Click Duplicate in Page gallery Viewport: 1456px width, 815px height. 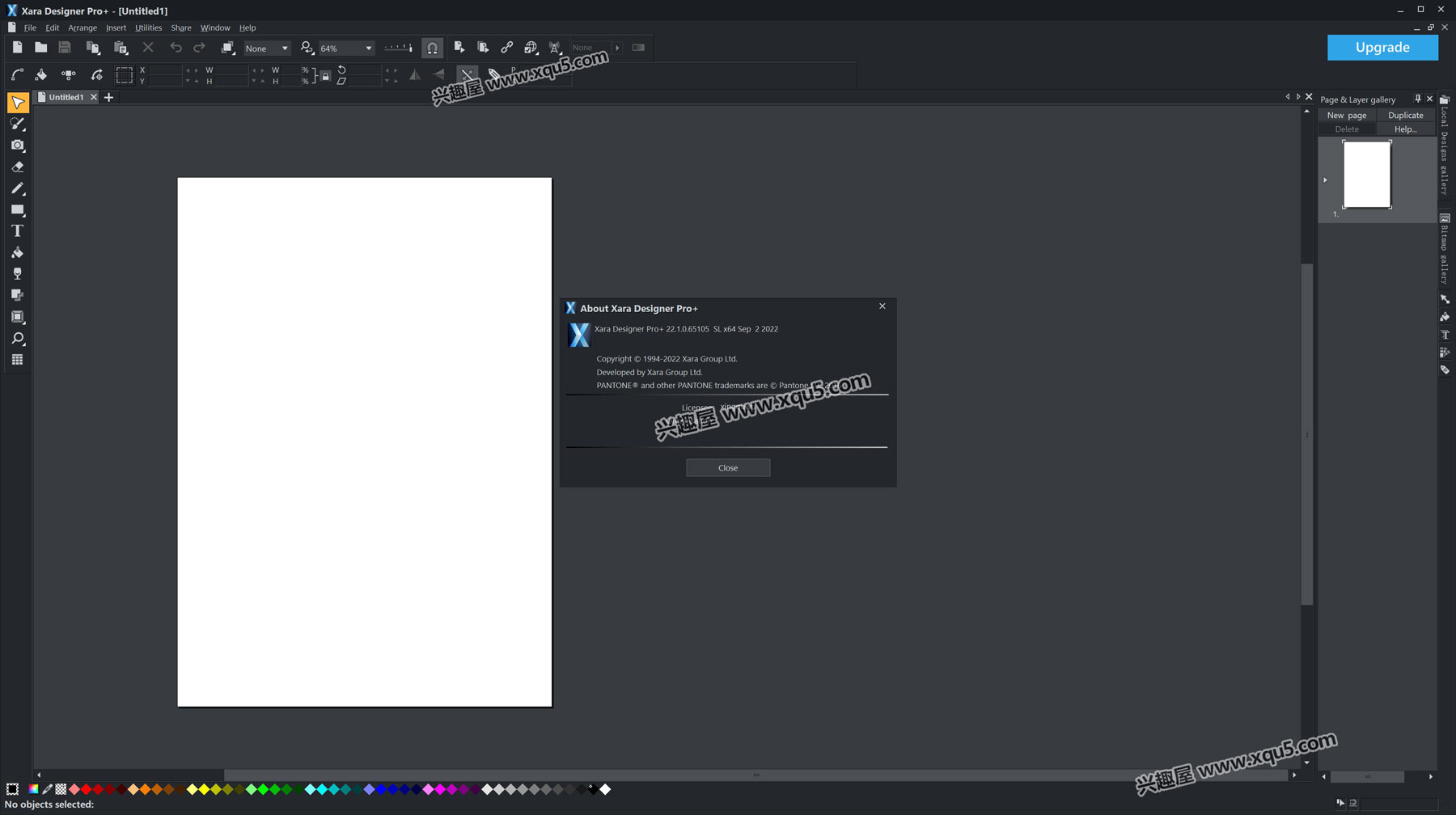(x=1406, y=115)
